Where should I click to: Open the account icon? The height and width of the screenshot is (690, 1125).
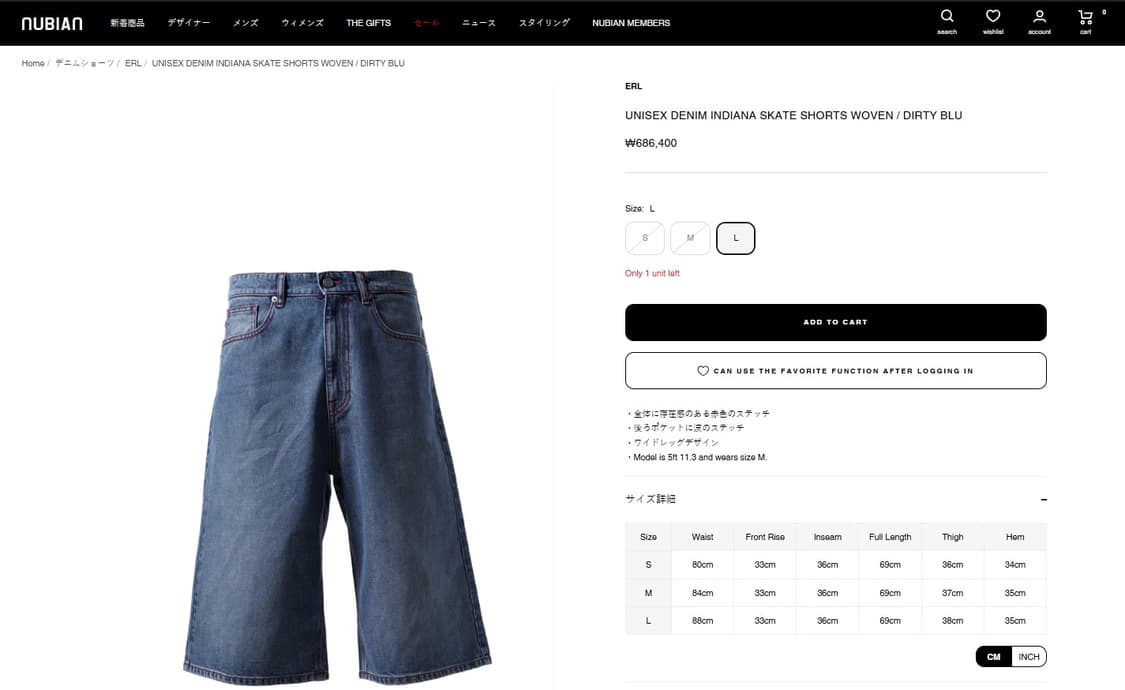(1039, 16)
